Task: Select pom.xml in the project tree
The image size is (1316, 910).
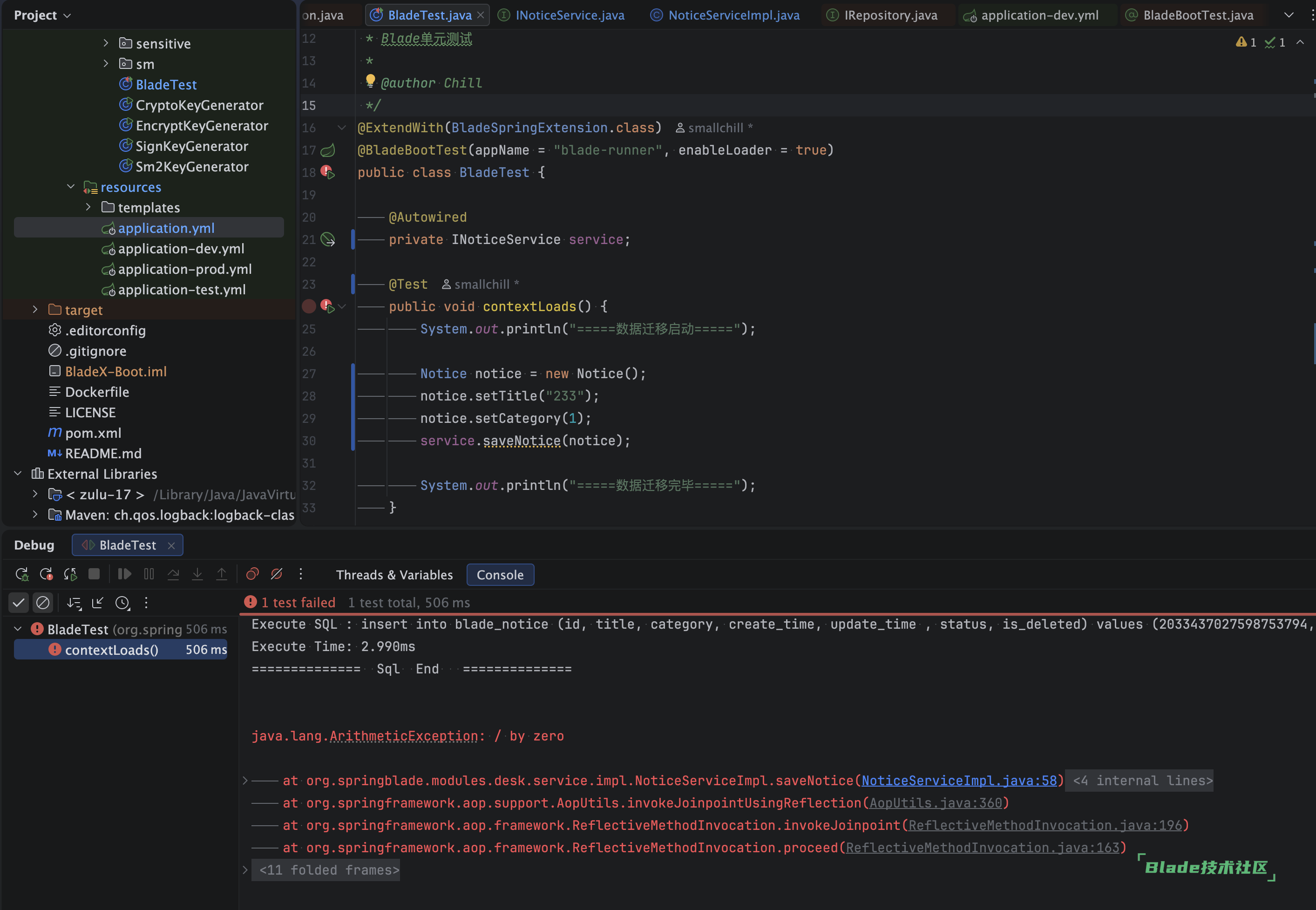Action: [x=93, y=433]
